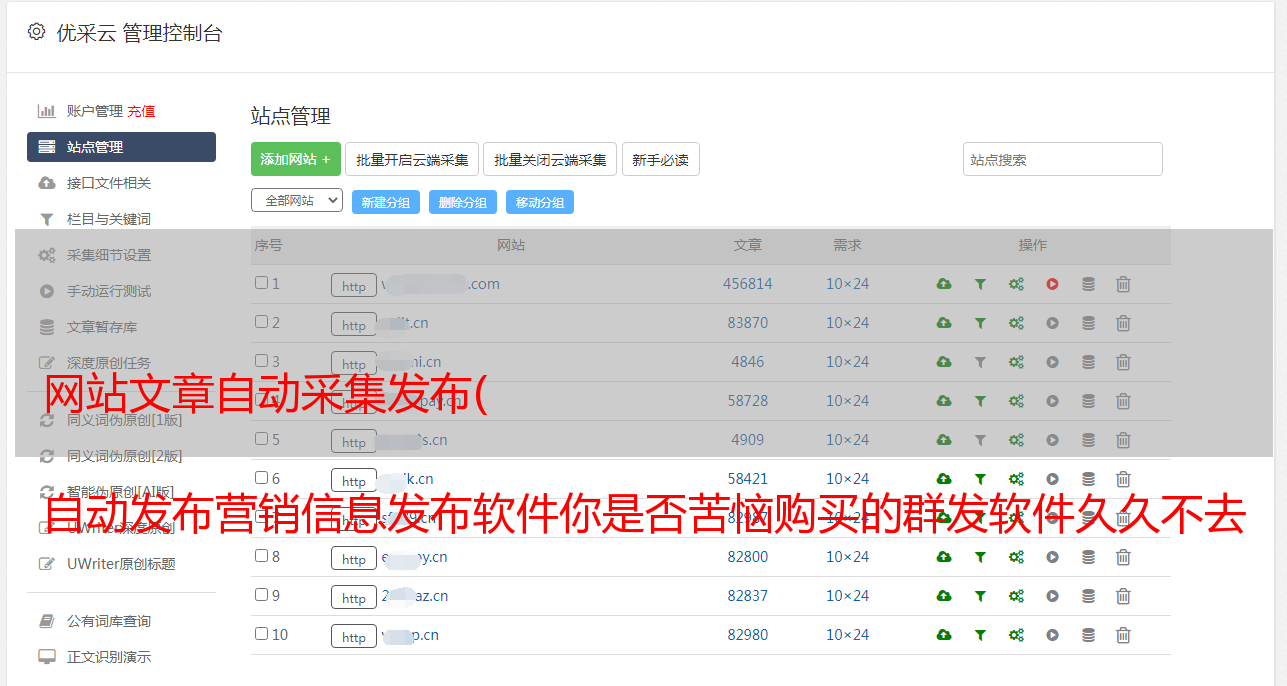Click the play icon in row 2
The height and width of the screenshot is (686, 1287).
(1052, 323)
